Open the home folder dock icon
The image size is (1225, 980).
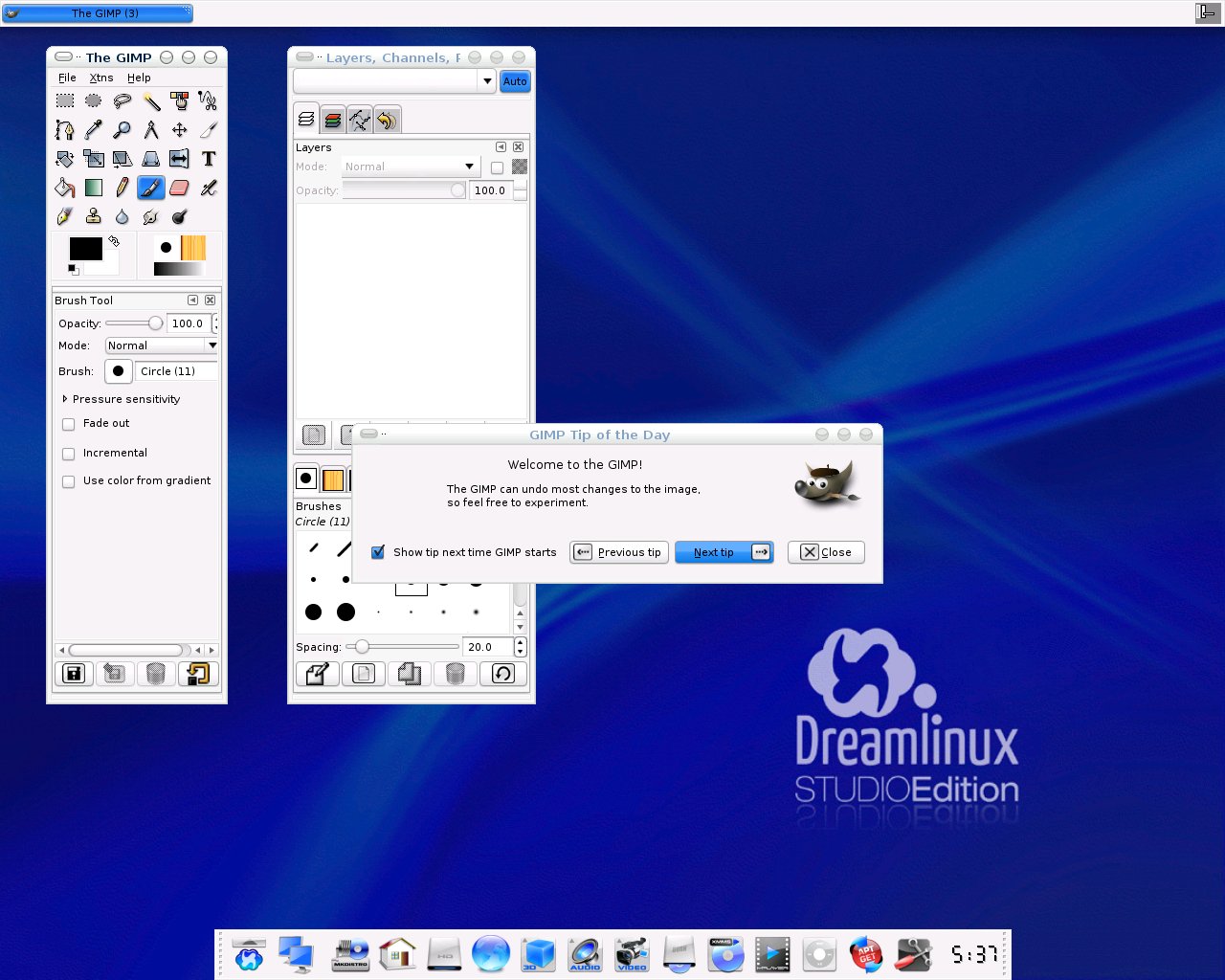click(x=397, y=954)
